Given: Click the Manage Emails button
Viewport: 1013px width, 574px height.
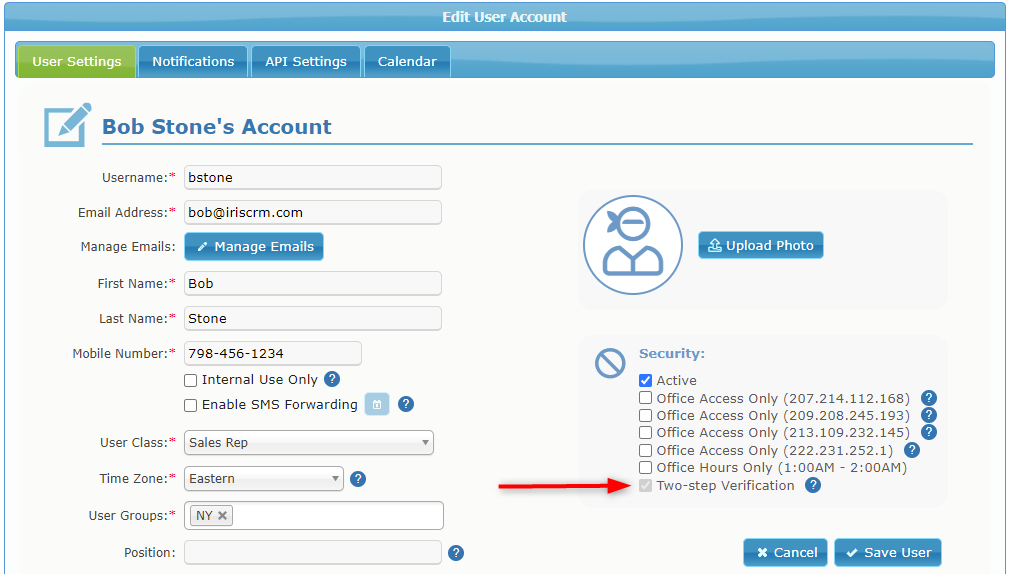Looking at the screenshot, I should (254, 246).
